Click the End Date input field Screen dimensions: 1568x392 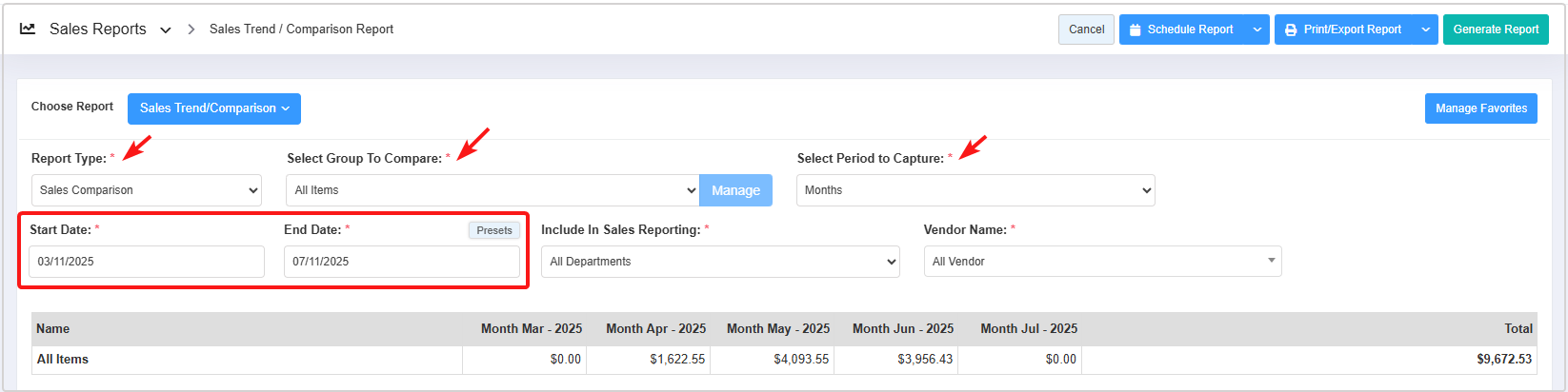point(402,262)
